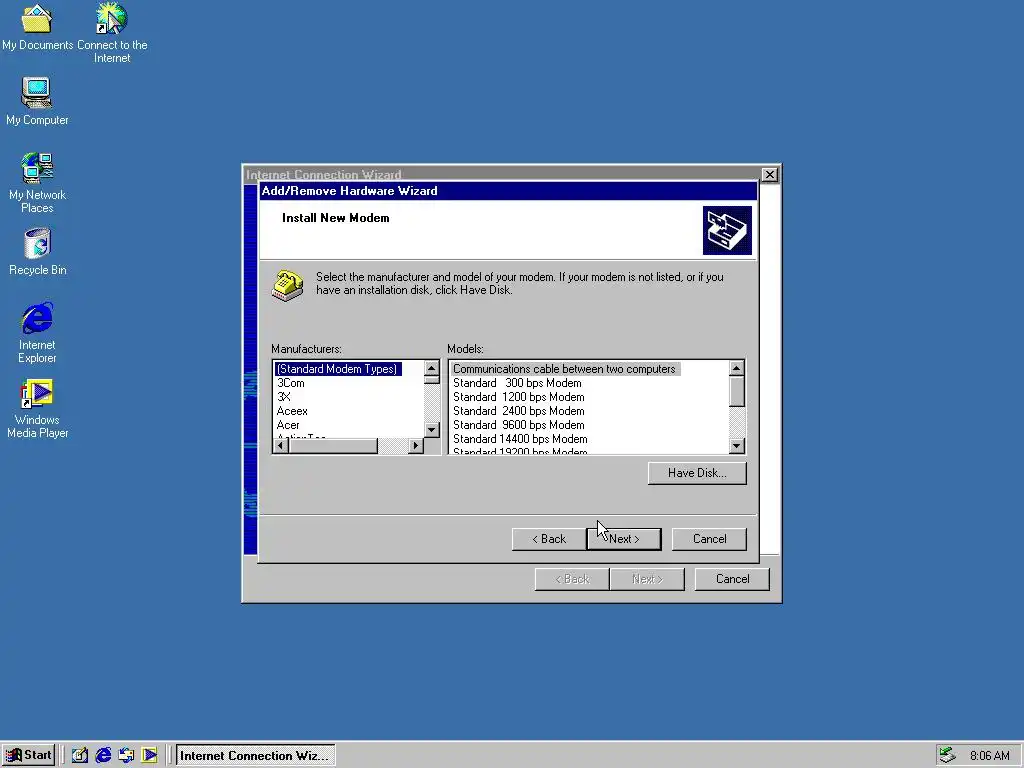Click Manufacturers list scroll right arrow
The height and width of the screenshot is (768, 1024).
click(416, 445)
